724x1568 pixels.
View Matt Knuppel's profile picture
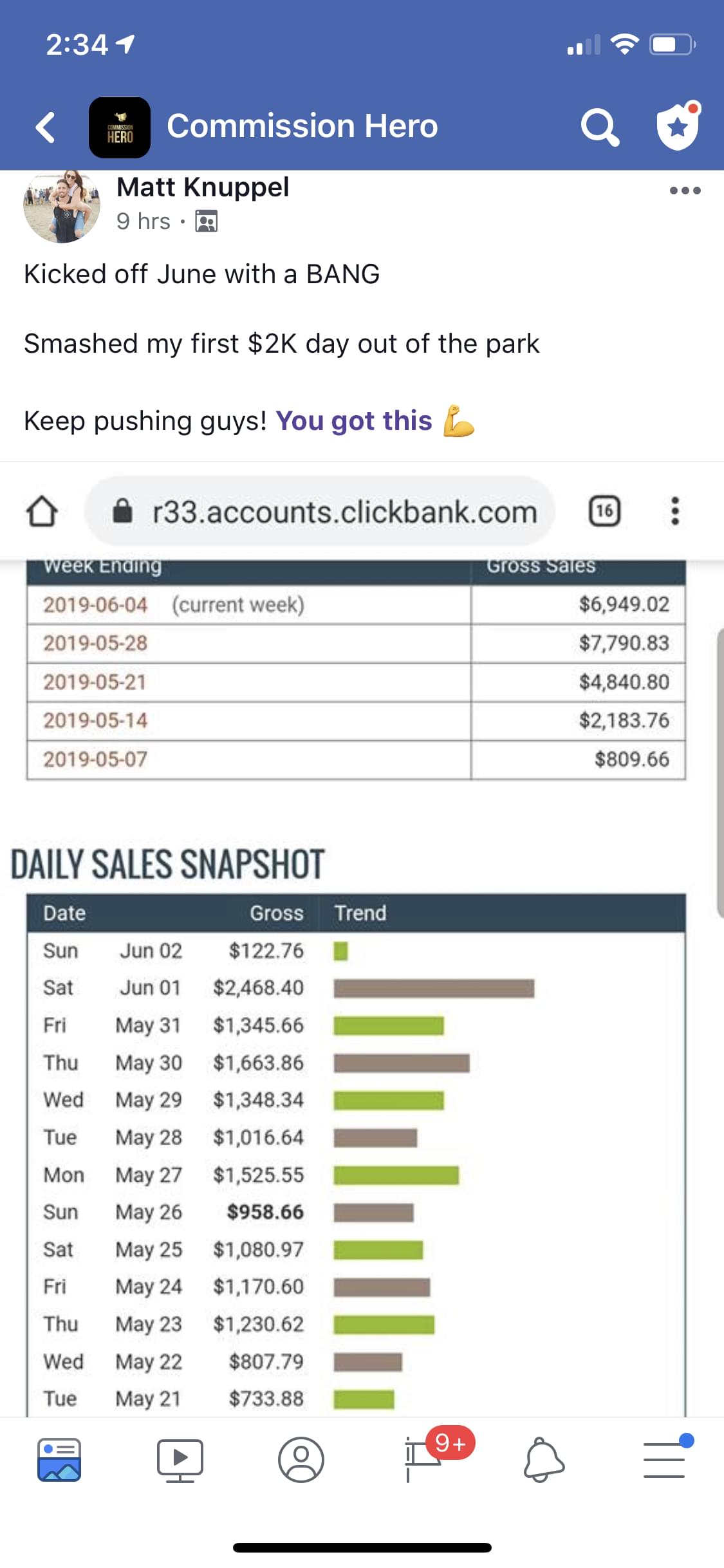coord(62,206)
